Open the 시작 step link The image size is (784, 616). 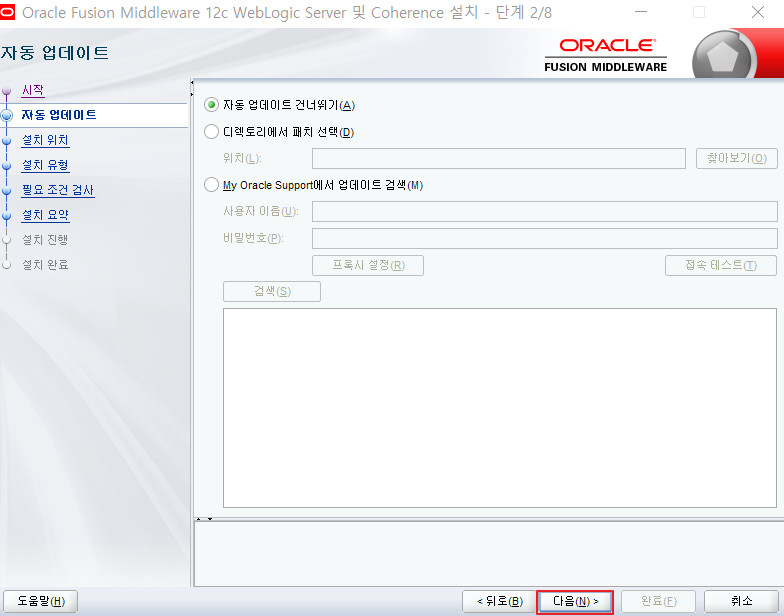33,90
